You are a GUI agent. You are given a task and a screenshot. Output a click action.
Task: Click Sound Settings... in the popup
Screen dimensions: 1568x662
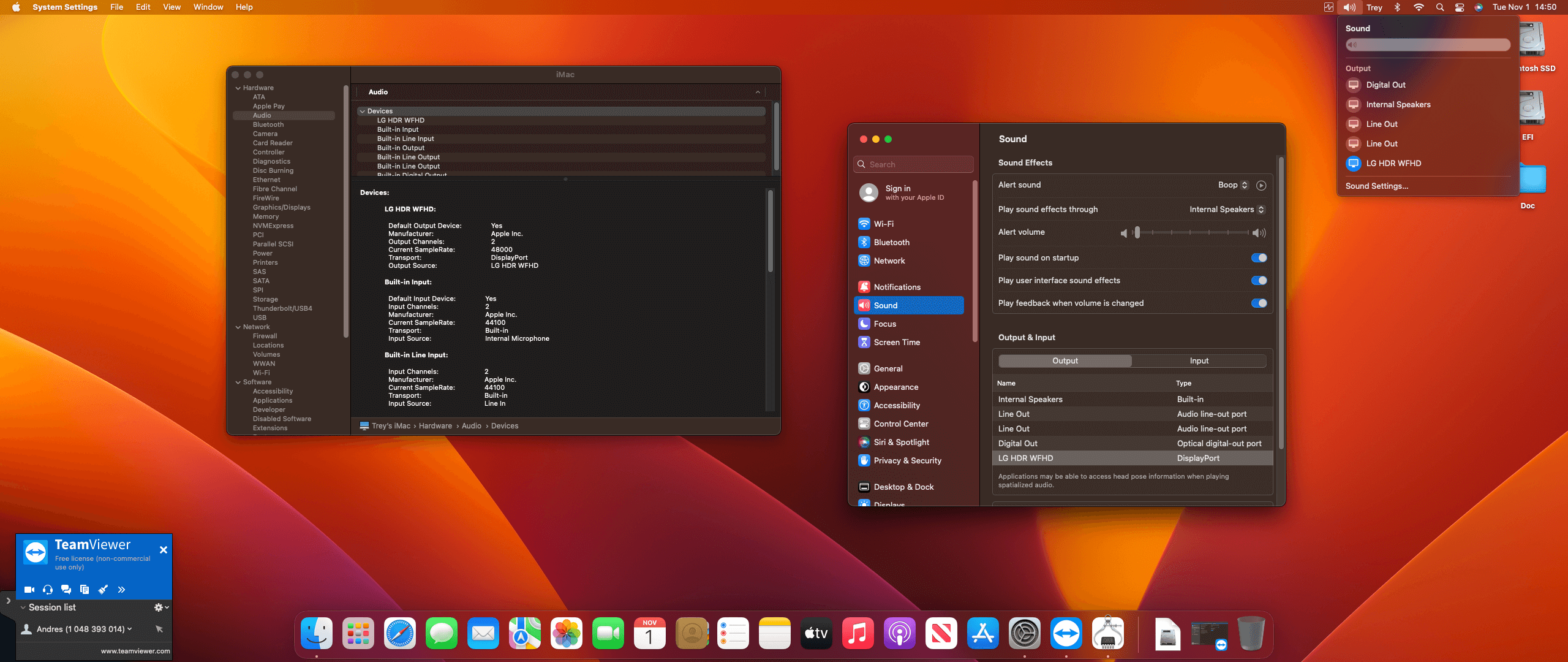pos(1376,186)
